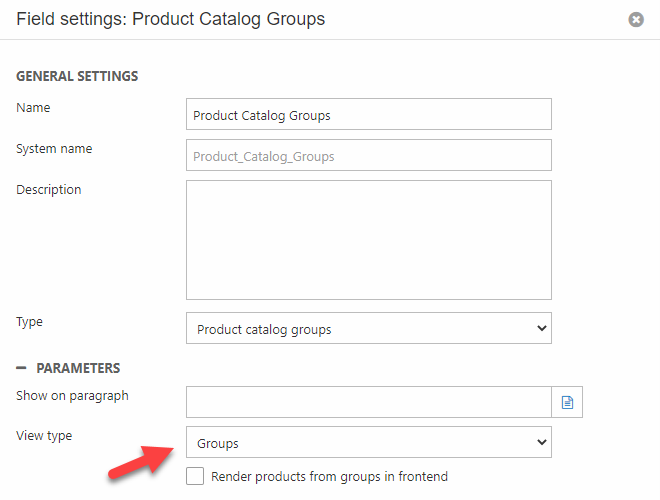
Task: Select the Show on paragraph text box
Action: tap(368, 402)
